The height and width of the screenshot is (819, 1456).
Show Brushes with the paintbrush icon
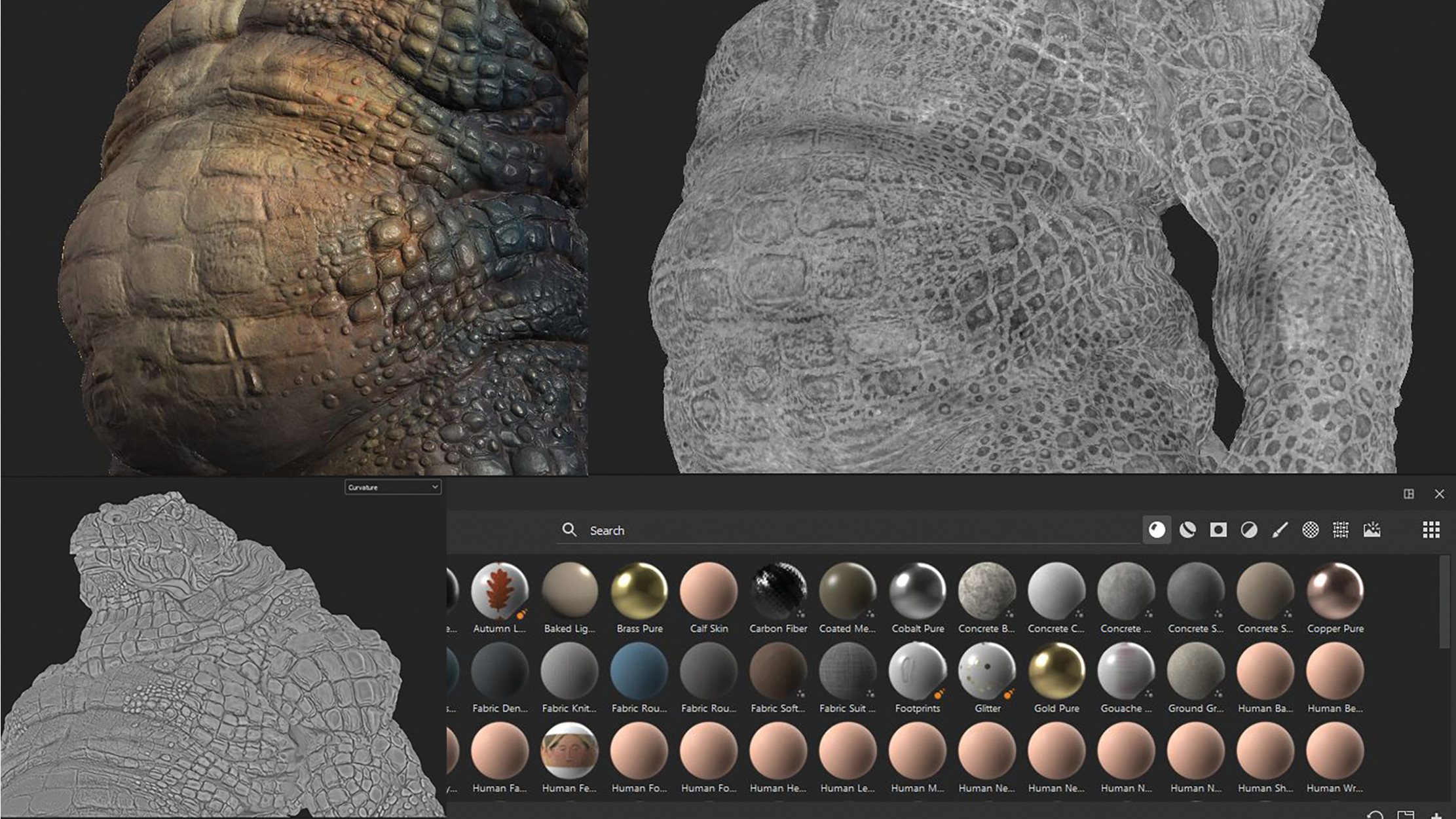coord(1280,530)
